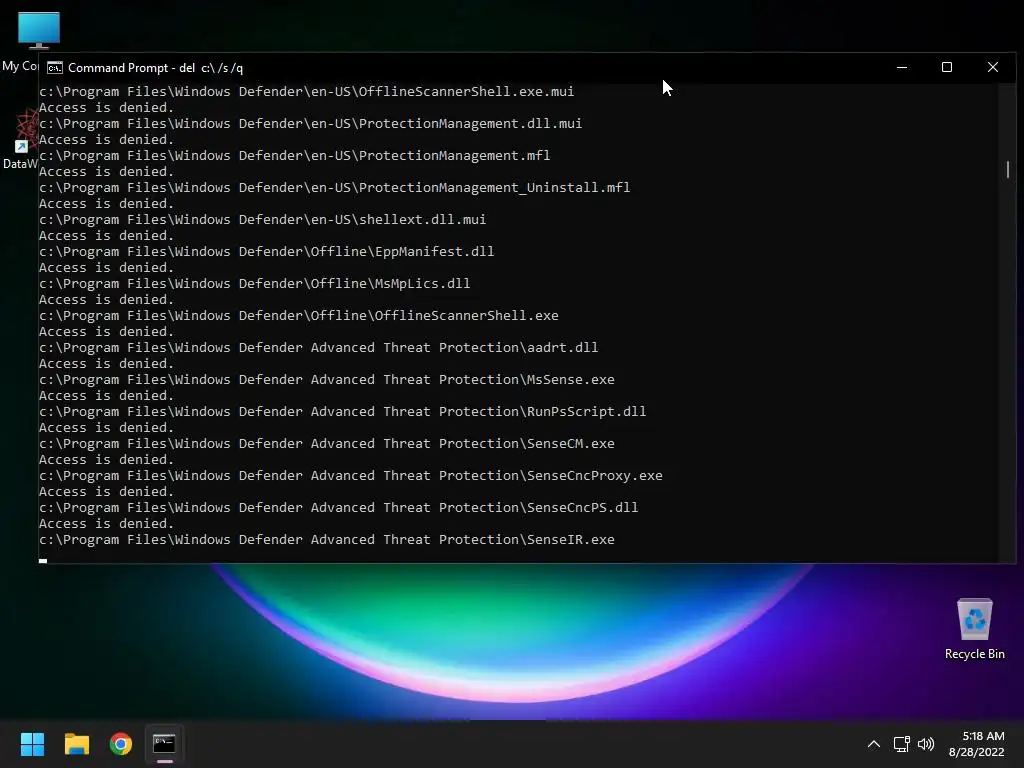This screenshot has width=1024, height=768.
Task: Click the RunPsScript.dll path line
Action: tap(342, 411)
